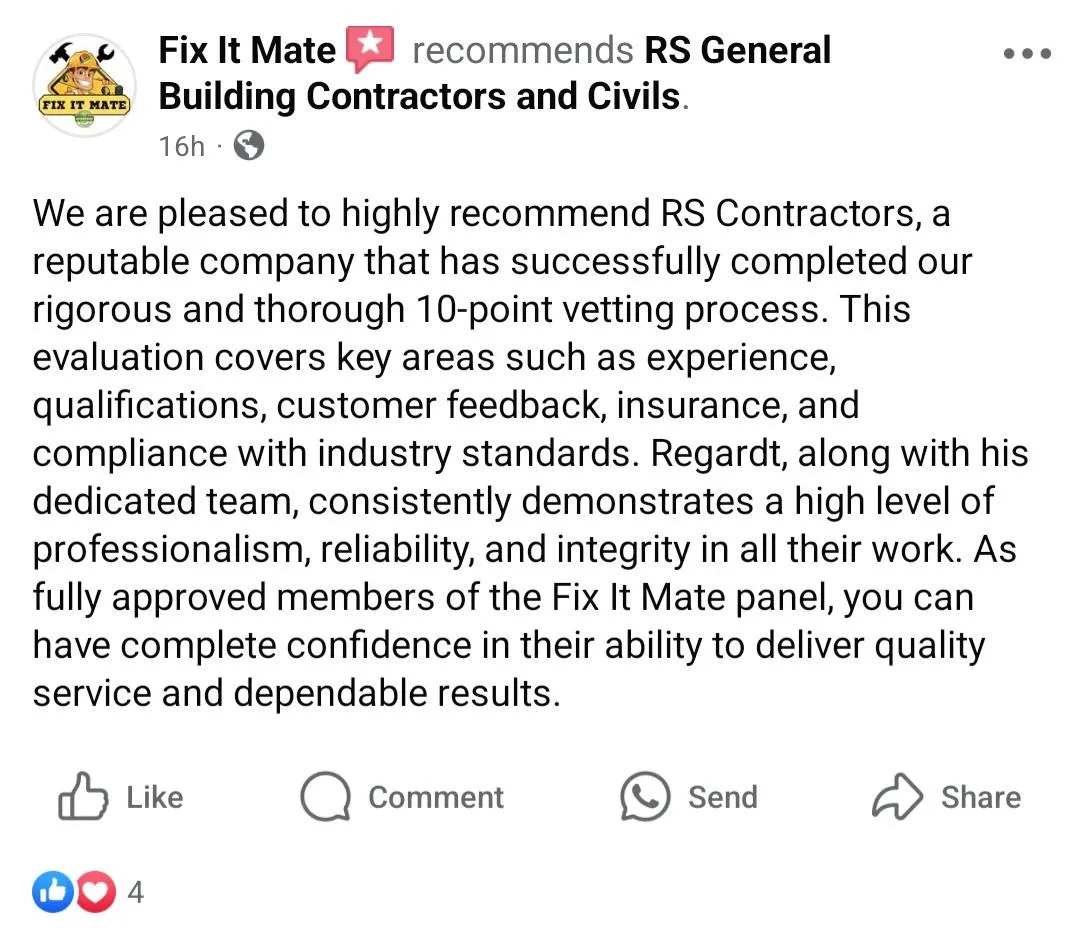Open the Fix It Mate profile picture
Screen dimensions: 1080x938
point(85,85)
